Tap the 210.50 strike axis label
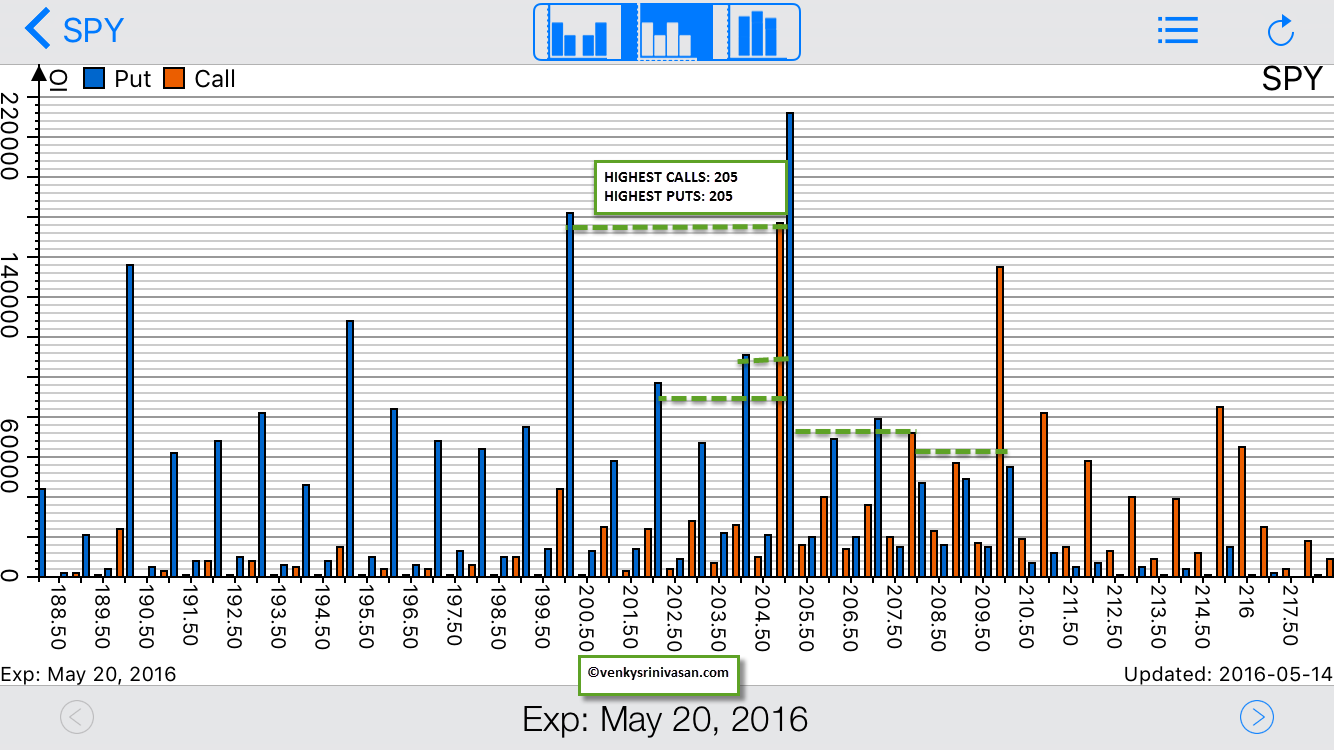Screen dimensions: 1334x750 [x=1027, y=616]
